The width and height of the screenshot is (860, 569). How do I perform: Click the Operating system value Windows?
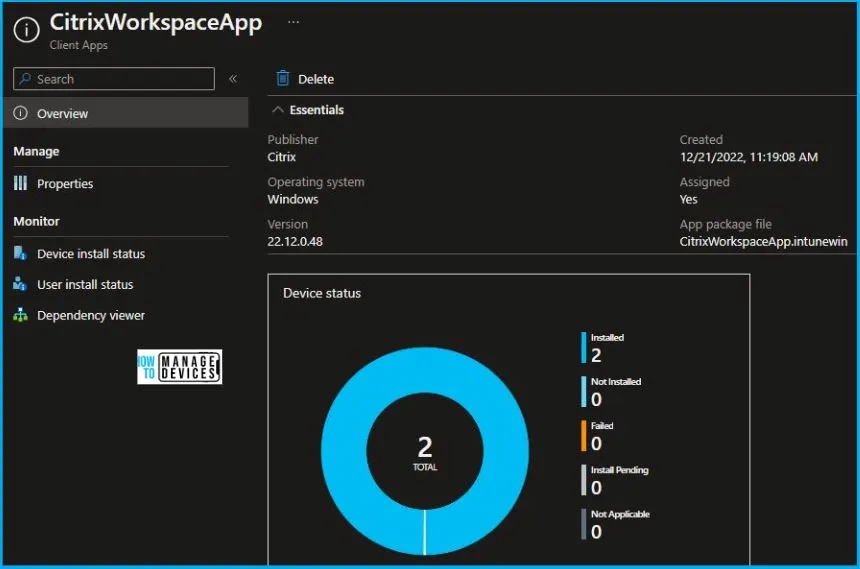click(293, 199)
